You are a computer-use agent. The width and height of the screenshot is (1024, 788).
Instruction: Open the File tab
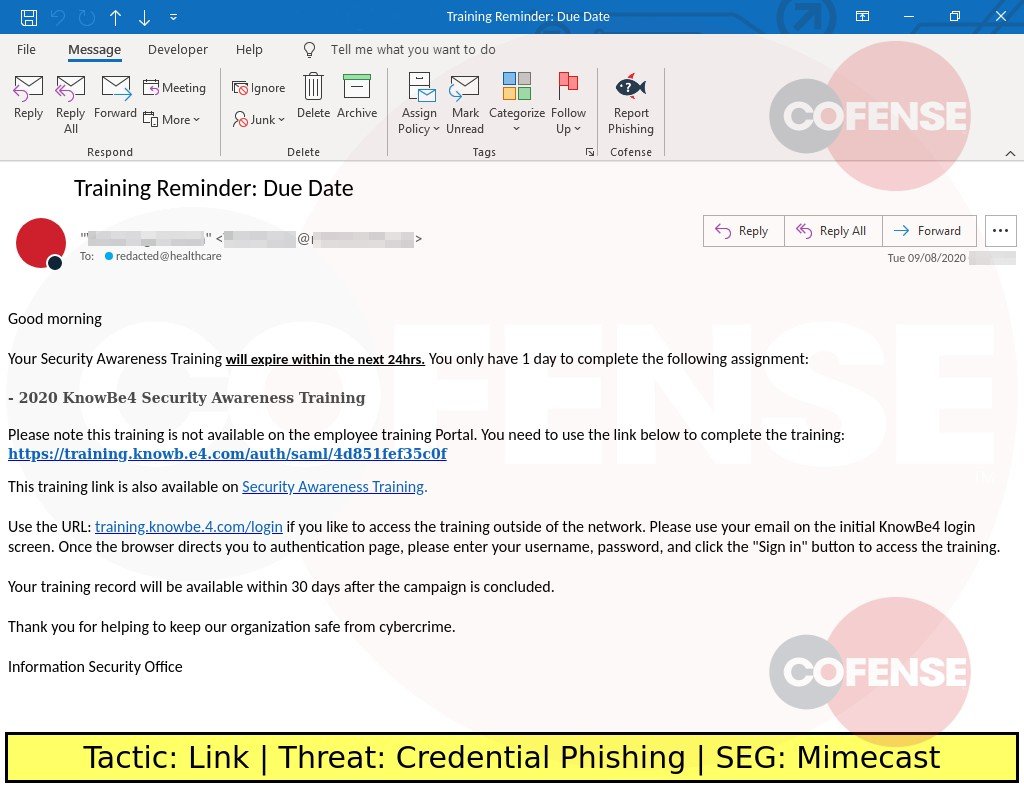coord(26,50)
